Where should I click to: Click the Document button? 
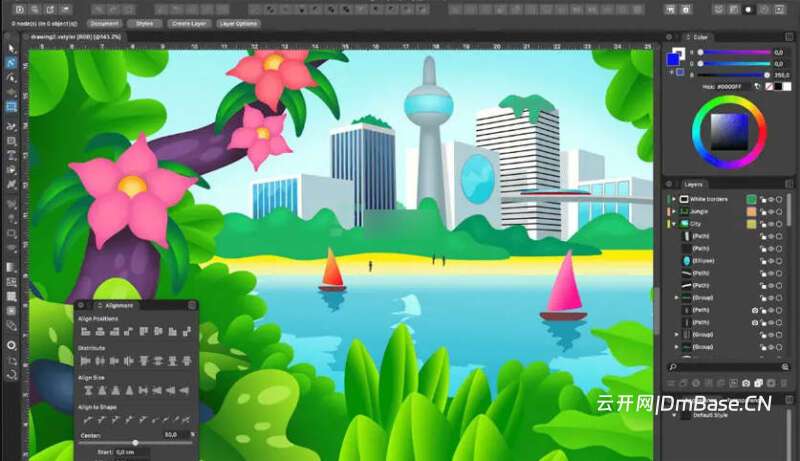coord(104,23)
